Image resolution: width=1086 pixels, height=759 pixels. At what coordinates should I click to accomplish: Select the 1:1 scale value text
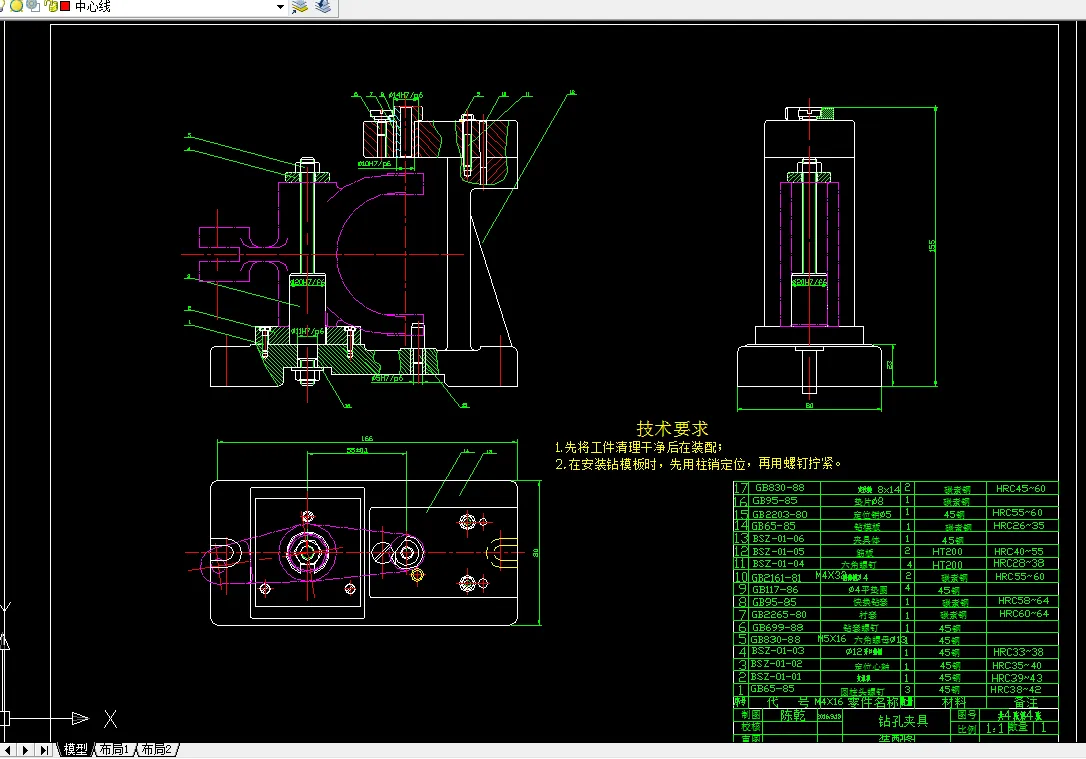(x=995, y=729)
